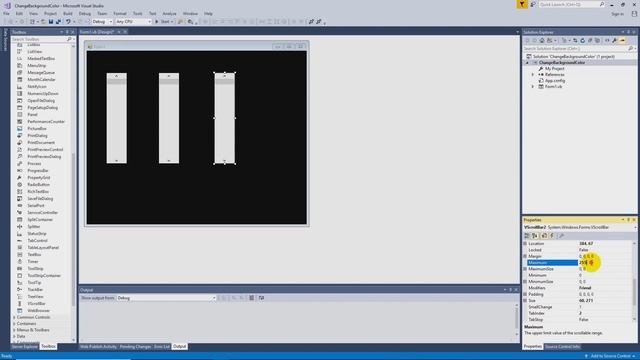Click the Save All icon in toolbar
Screen dimensions: 640x360
tap(58, 22)
